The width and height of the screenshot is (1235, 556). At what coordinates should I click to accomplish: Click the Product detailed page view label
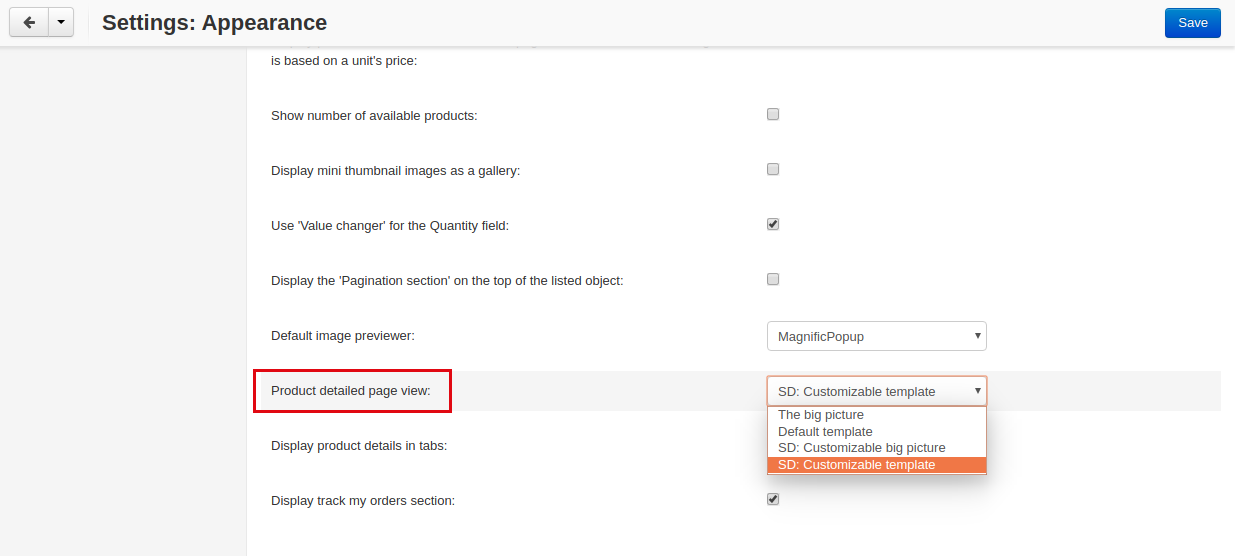point(351,391)
